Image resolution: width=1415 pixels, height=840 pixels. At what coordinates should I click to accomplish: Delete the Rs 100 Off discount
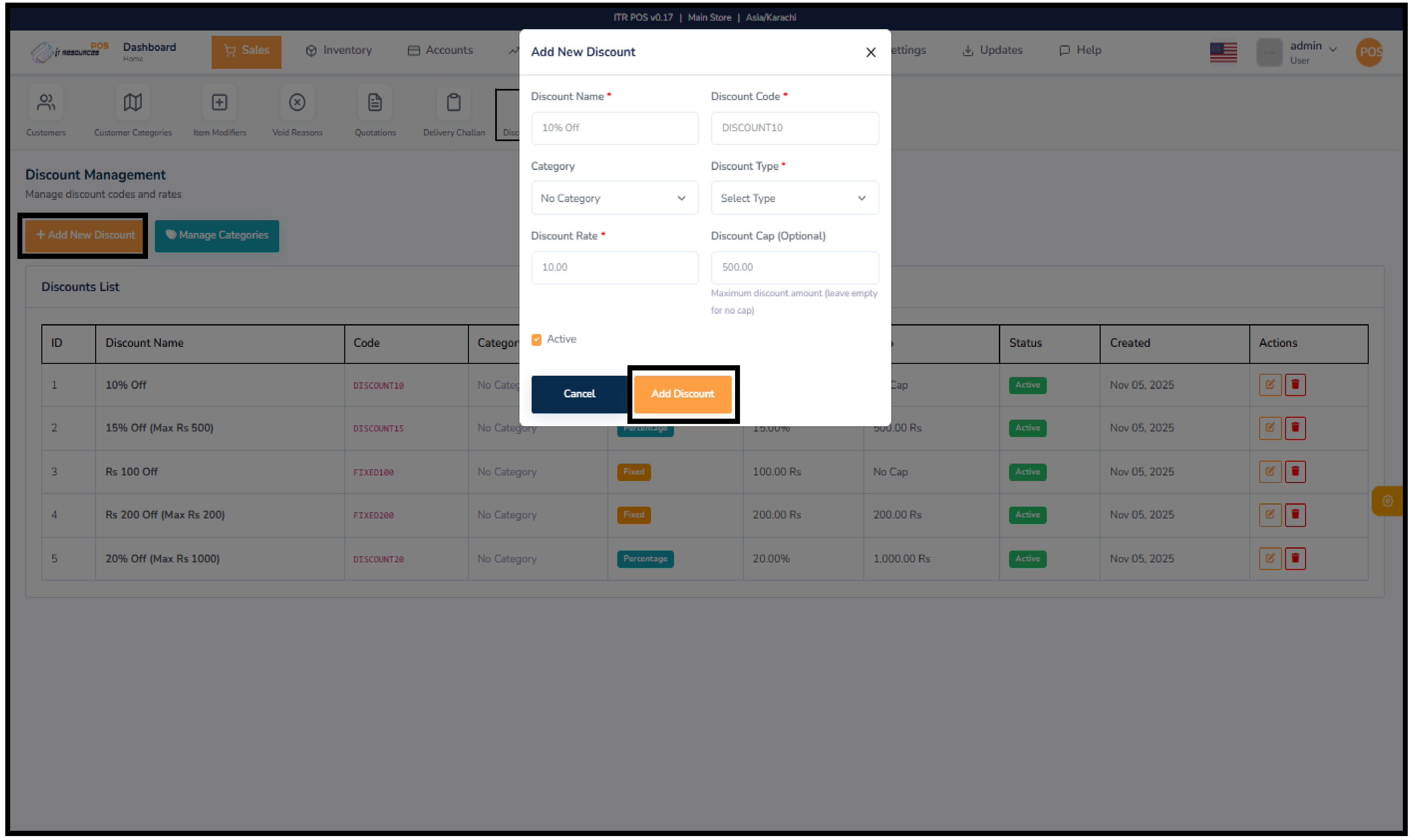1296,471
